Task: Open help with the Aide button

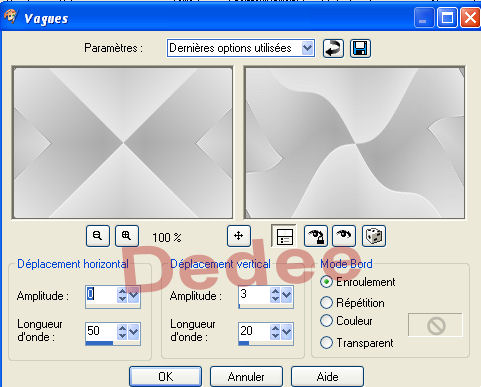Action: coord(327,377)
